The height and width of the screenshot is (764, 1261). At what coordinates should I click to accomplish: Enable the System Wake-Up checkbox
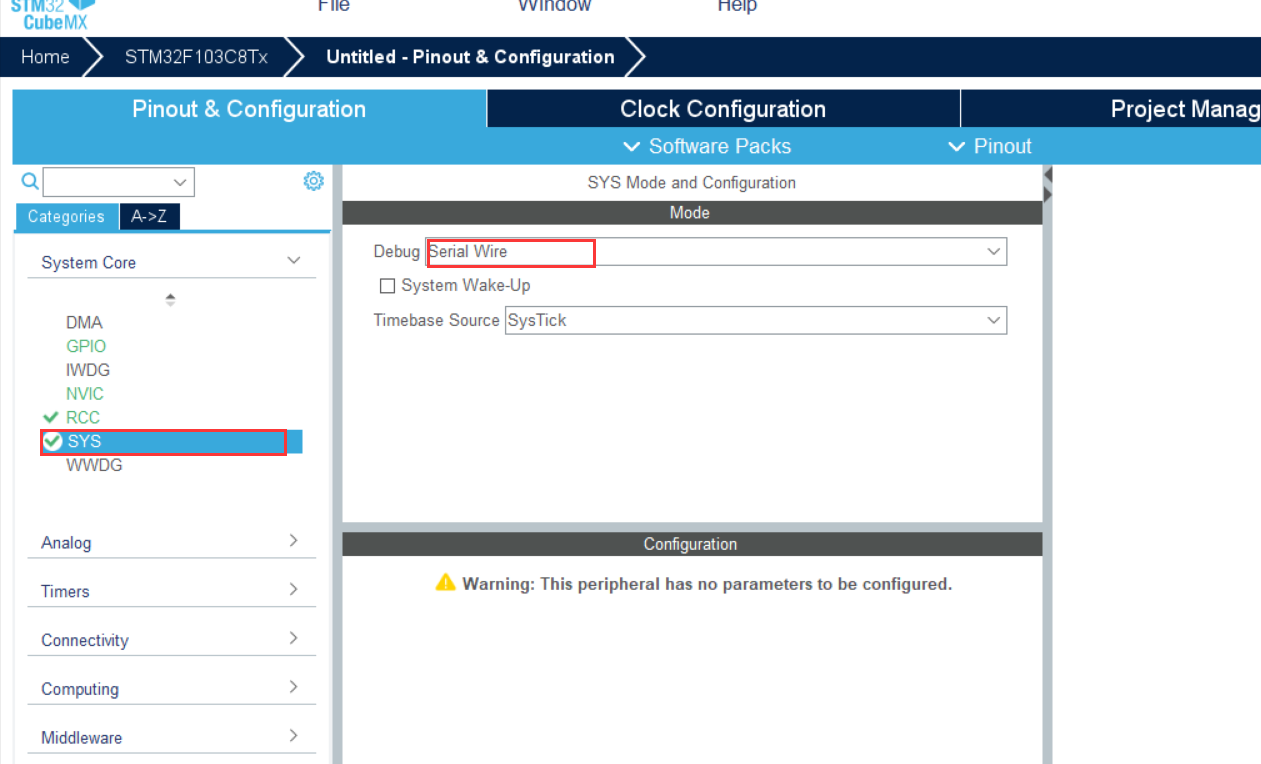click(x=388, y=286)
